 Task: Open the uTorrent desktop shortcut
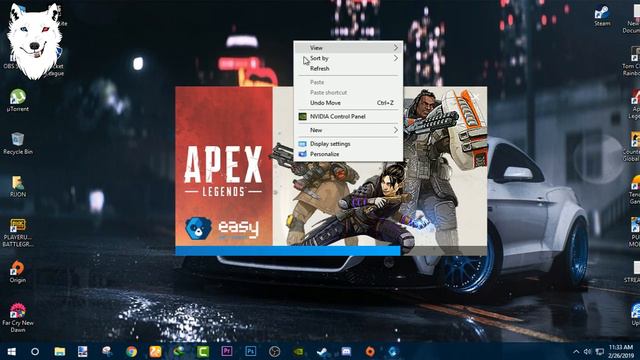[x=18, y=100]
